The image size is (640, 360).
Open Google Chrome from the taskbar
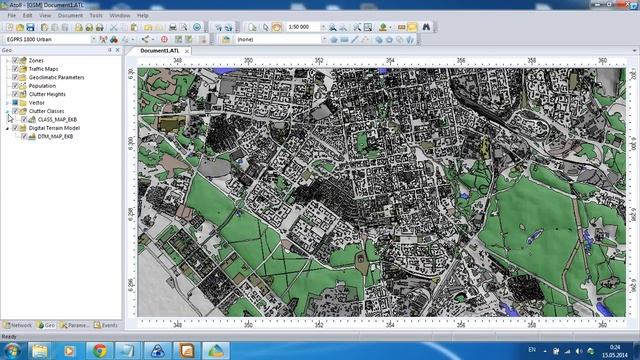pyautogui.click(x=100, y=351)
